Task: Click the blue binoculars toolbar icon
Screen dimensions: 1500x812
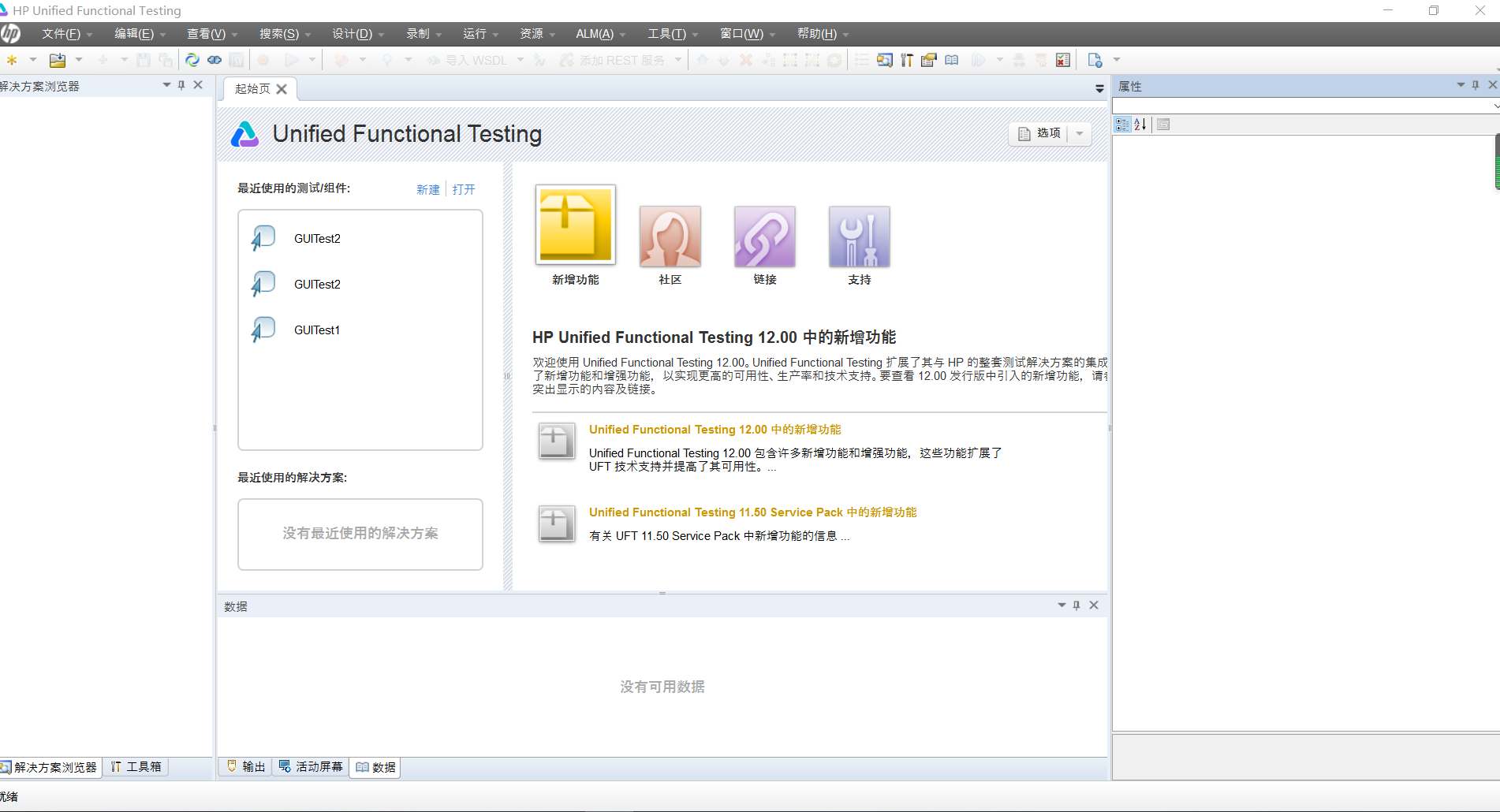Action: tap(215, 60)
